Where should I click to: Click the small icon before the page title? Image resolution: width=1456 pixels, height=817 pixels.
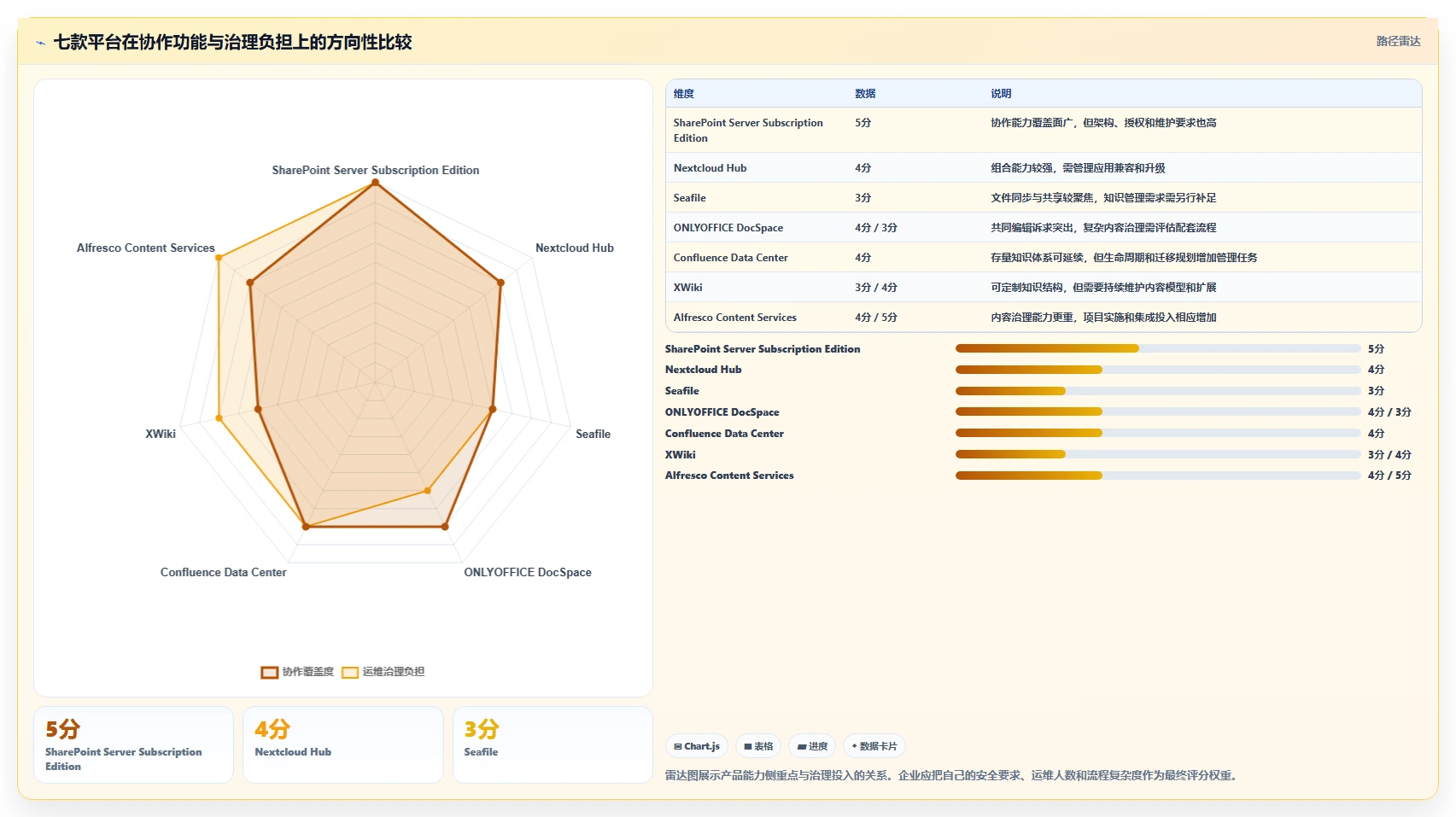point(40,43)
